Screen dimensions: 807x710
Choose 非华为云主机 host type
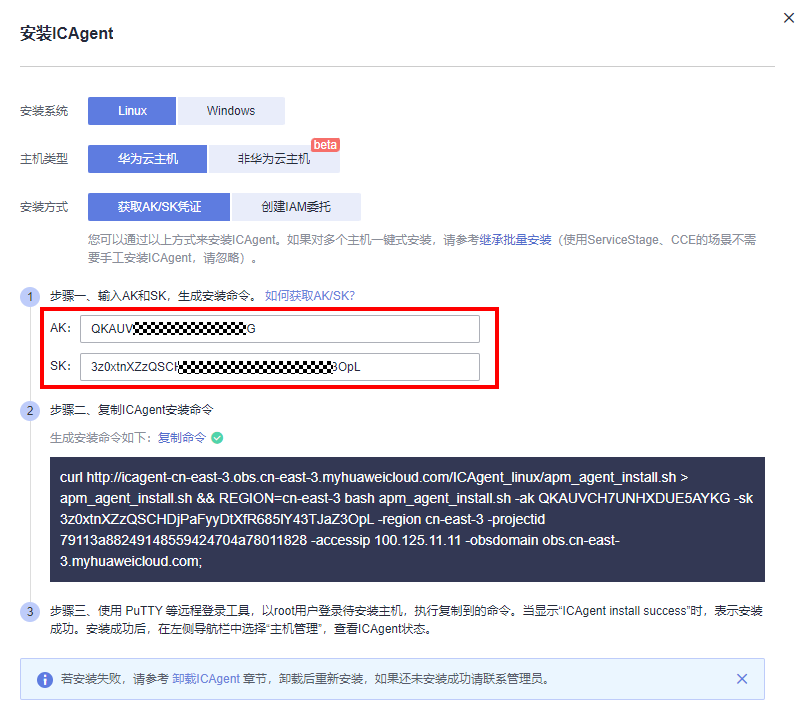tap(273, 159)
